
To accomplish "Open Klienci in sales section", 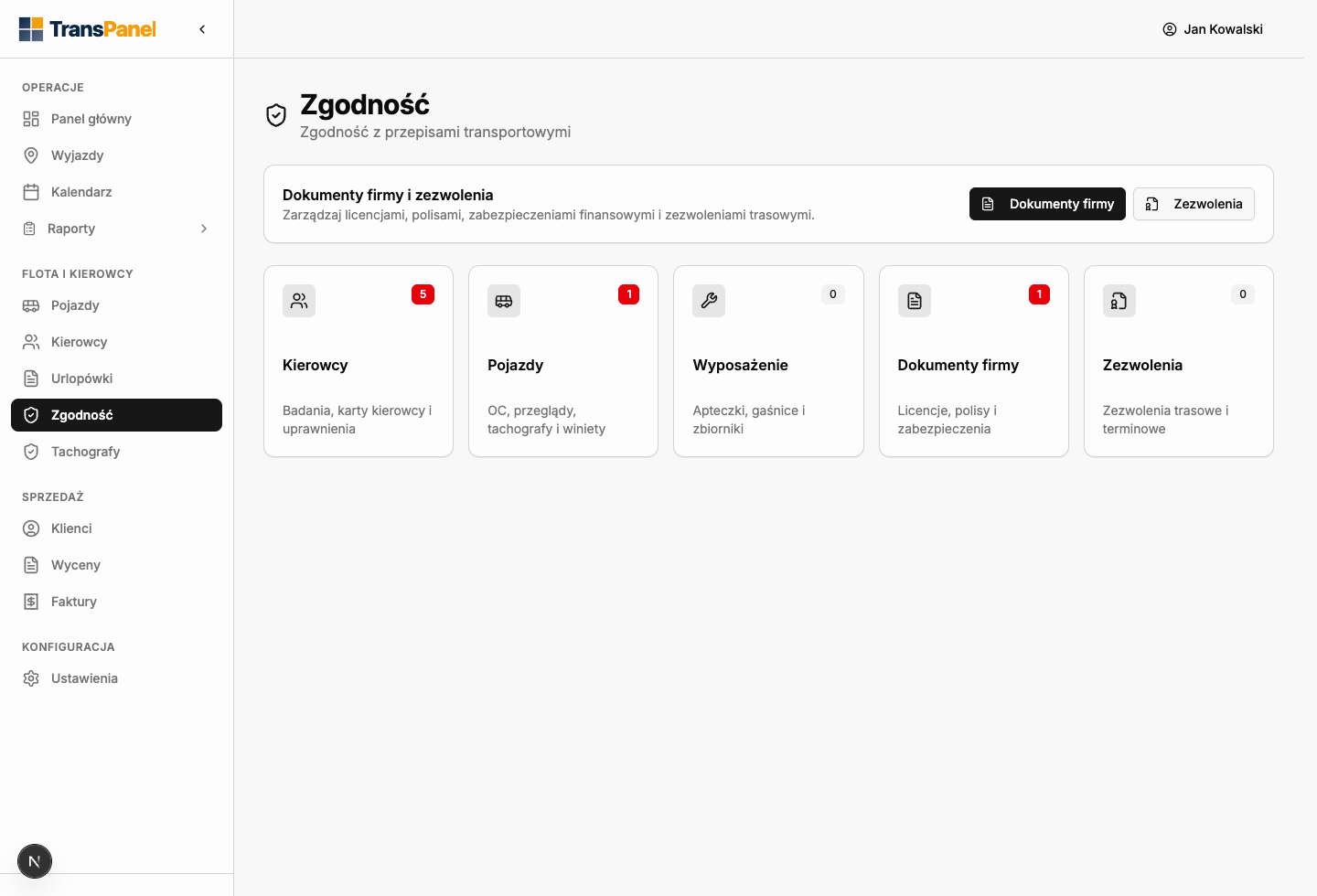I will [116, 528].
